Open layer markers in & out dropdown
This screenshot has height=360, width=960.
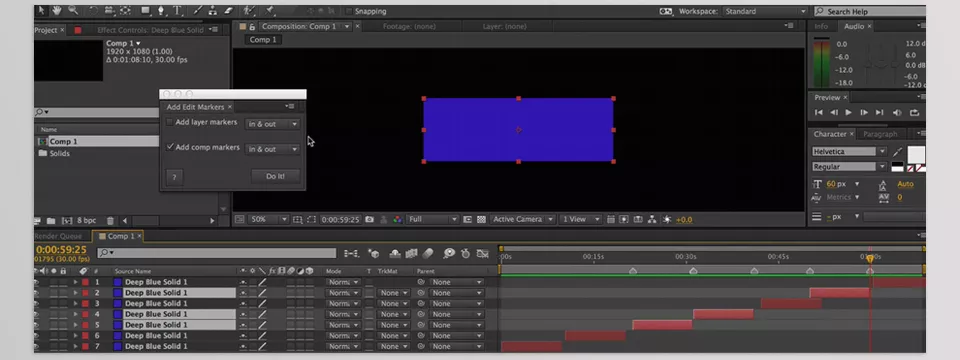(x=272, y=124)
